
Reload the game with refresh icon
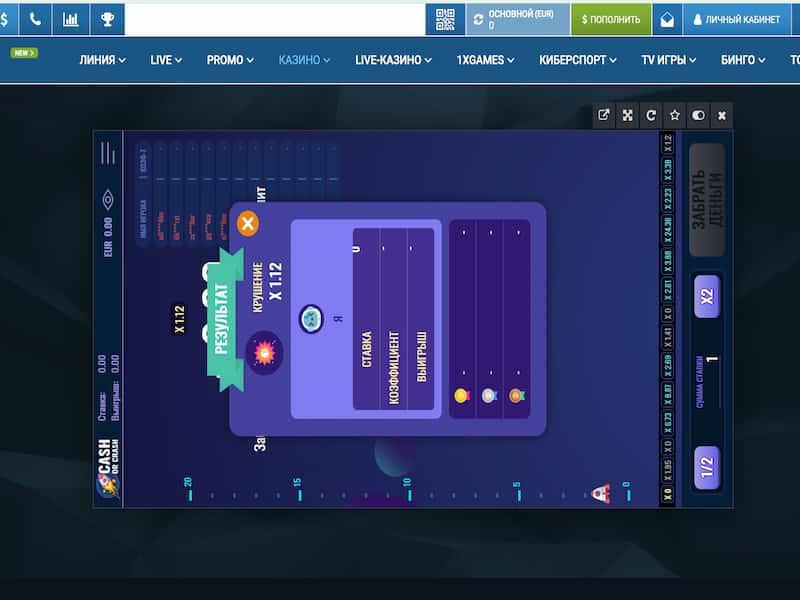point(651,115)
